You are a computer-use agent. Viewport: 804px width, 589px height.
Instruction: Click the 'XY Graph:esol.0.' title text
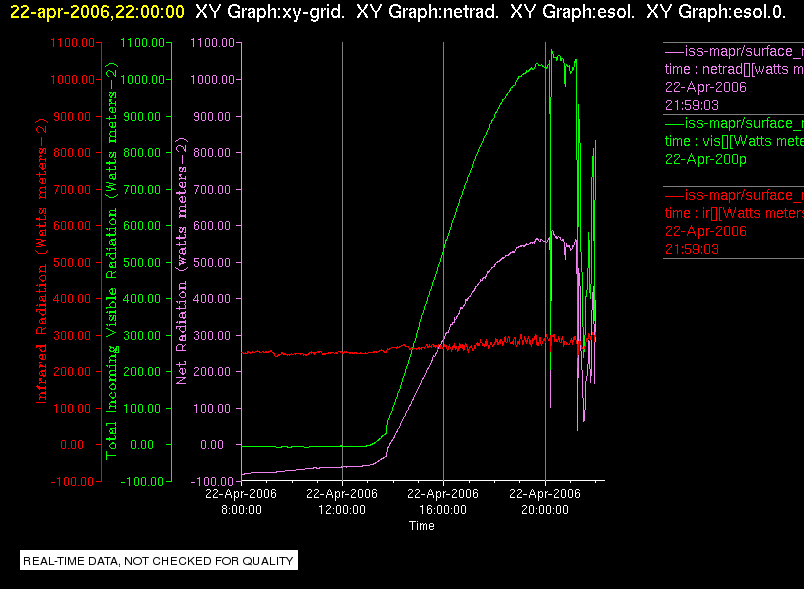[x=716, y=11]
